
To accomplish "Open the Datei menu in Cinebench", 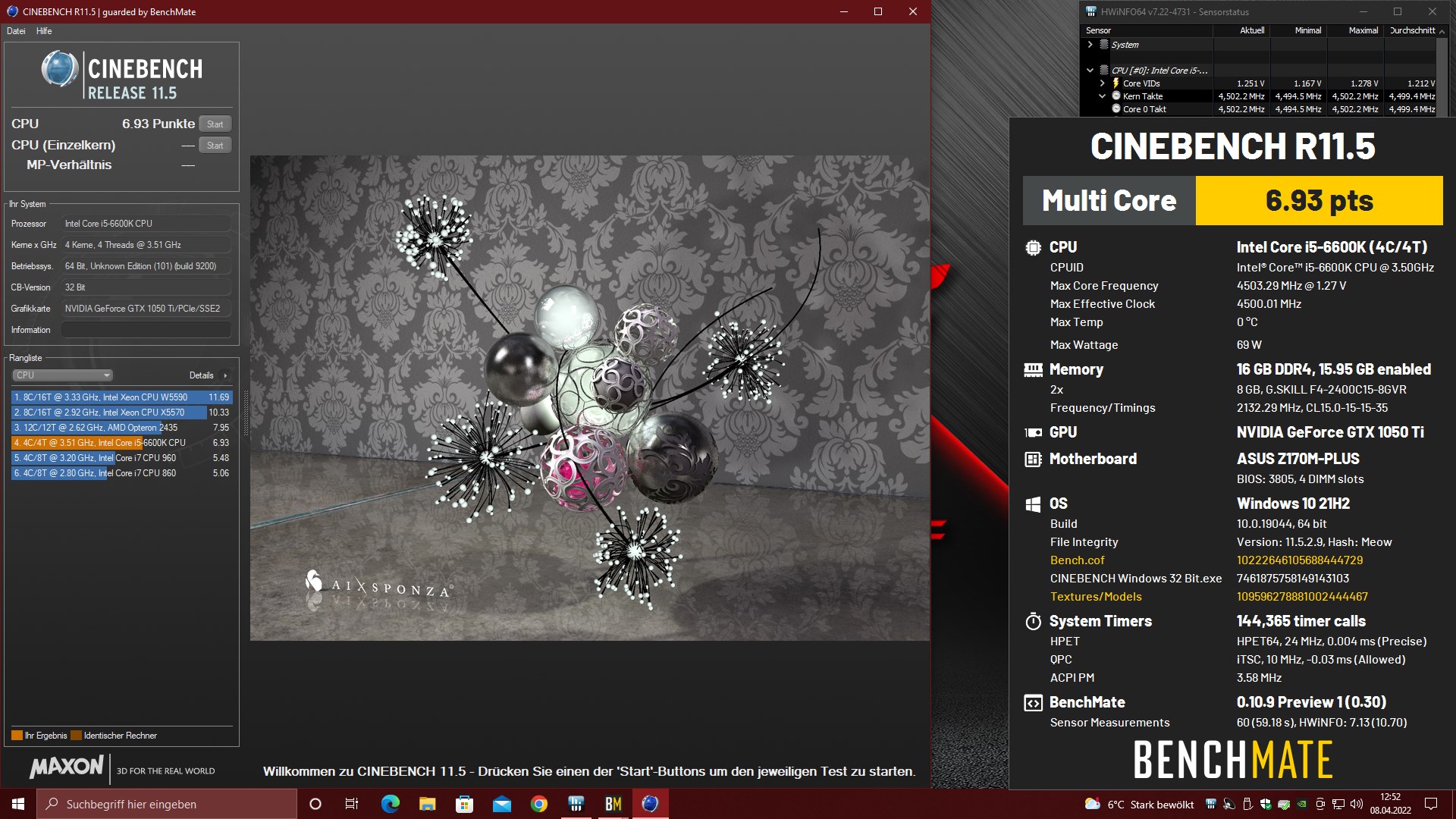I will point(16,31).
